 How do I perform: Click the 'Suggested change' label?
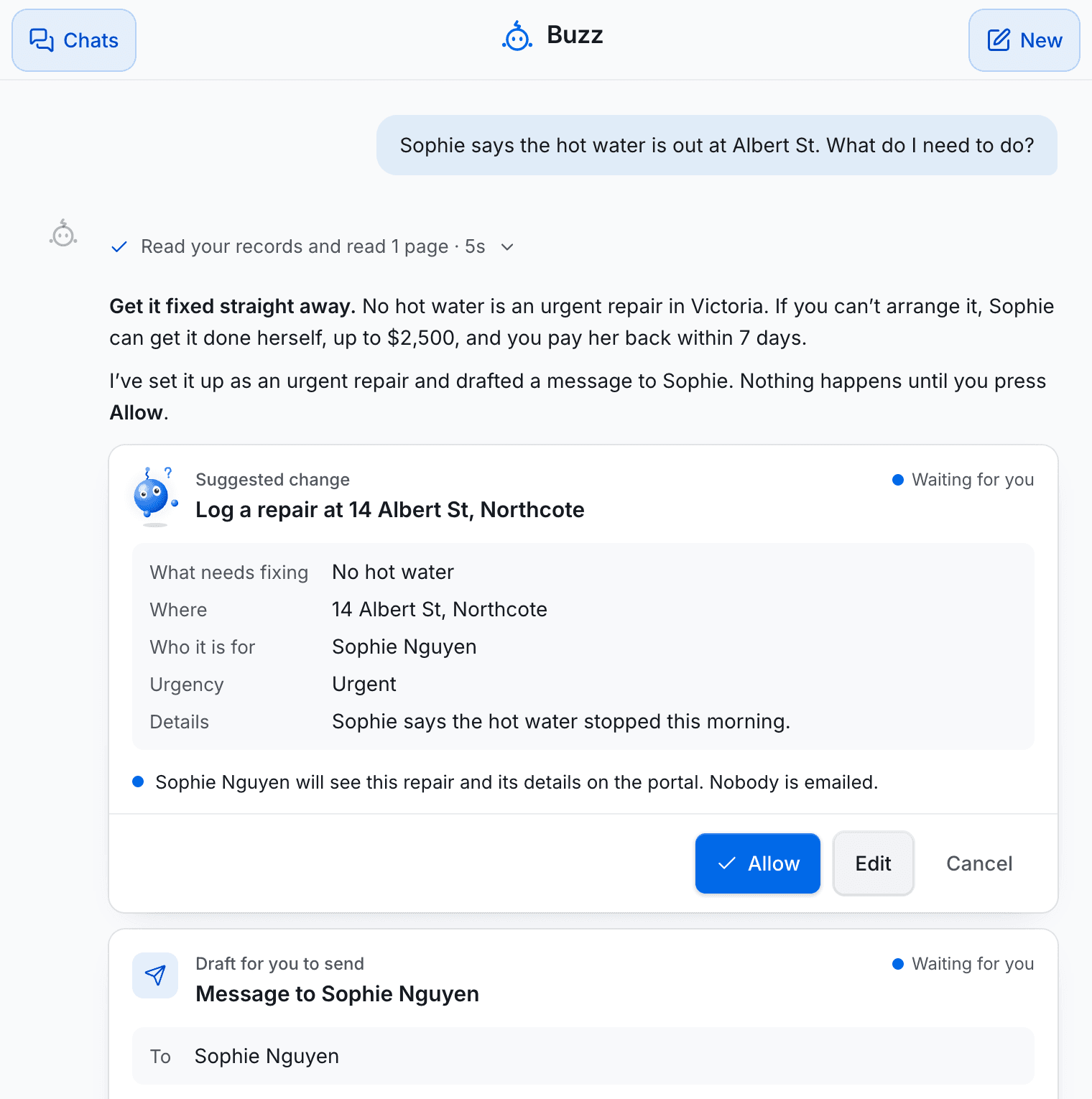273,480
